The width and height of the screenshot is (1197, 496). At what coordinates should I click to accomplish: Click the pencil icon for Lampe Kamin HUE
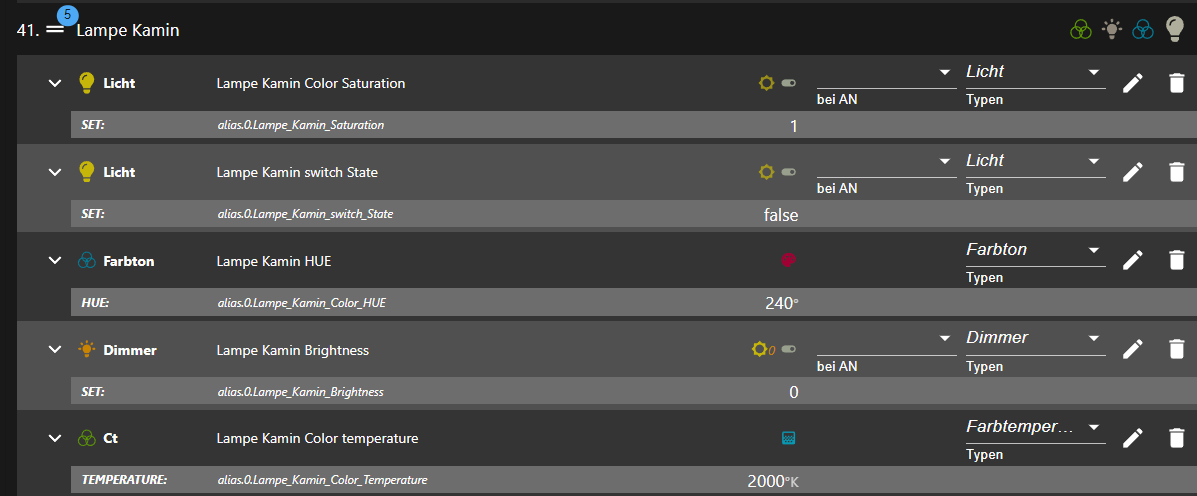click(1132, 260)
